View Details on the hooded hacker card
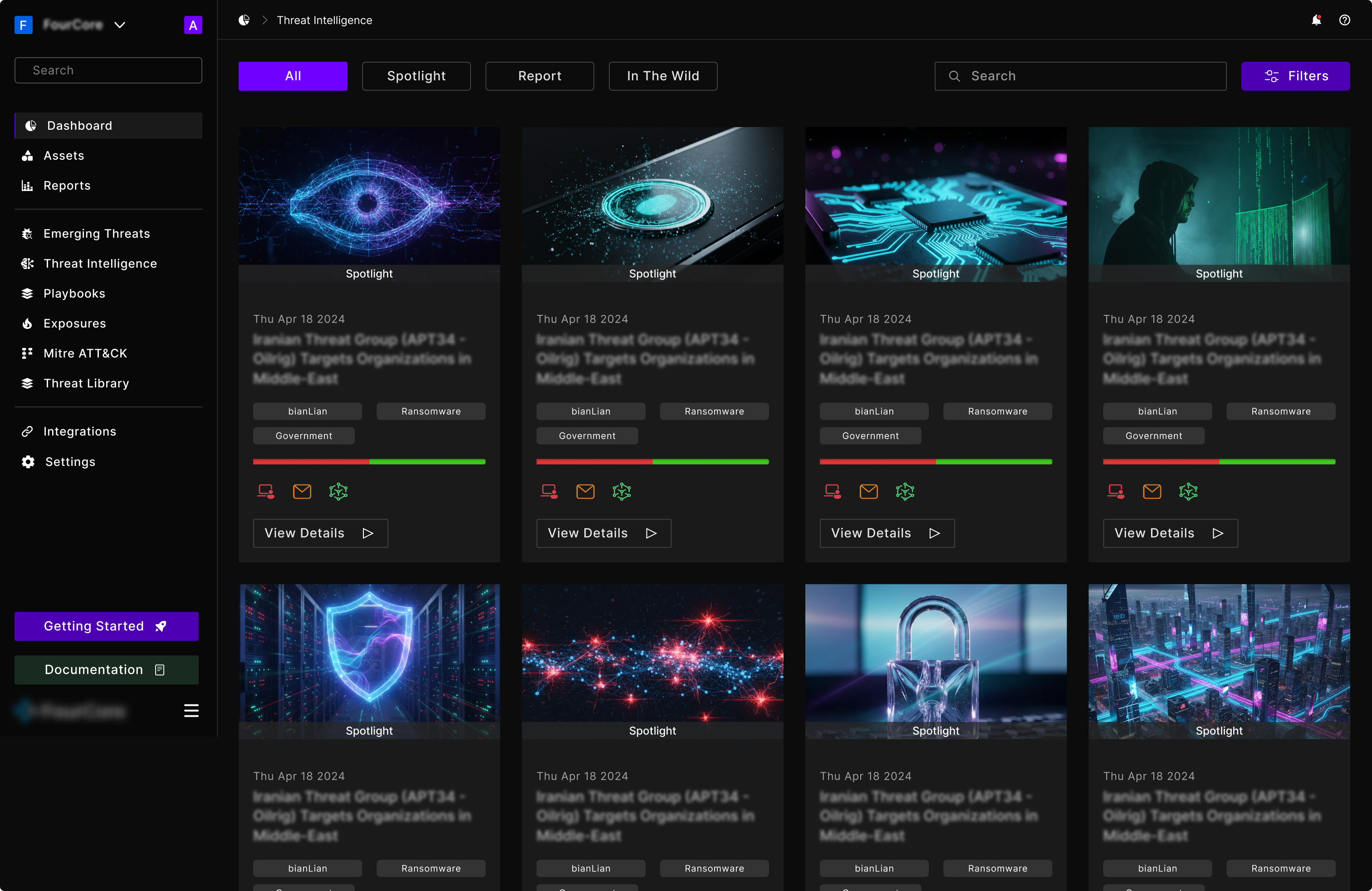This screenshot has width=1372, height=891. coord(1170,533)
